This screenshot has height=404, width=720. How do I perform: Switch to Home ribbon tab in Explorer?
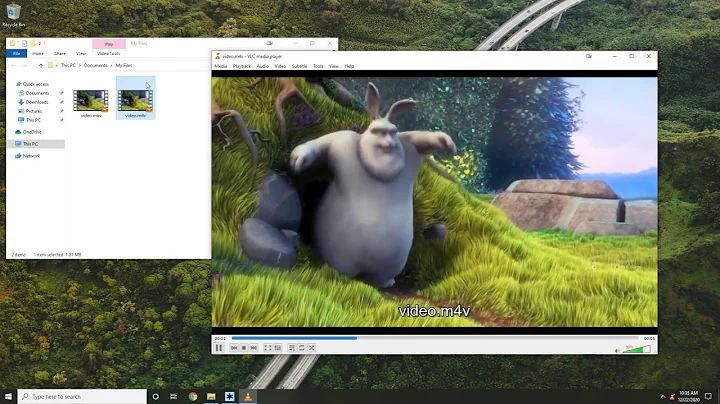click(38, 53)
